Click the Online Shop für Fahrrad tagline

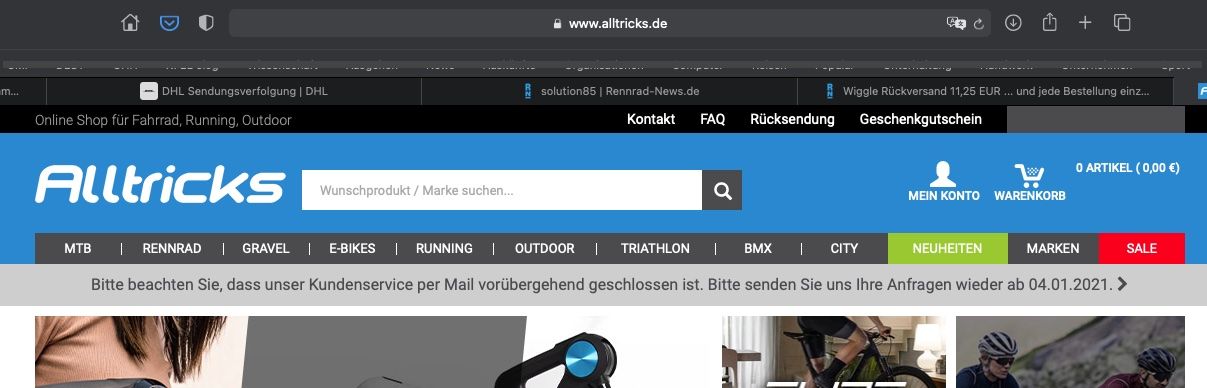tap(163, 120)
